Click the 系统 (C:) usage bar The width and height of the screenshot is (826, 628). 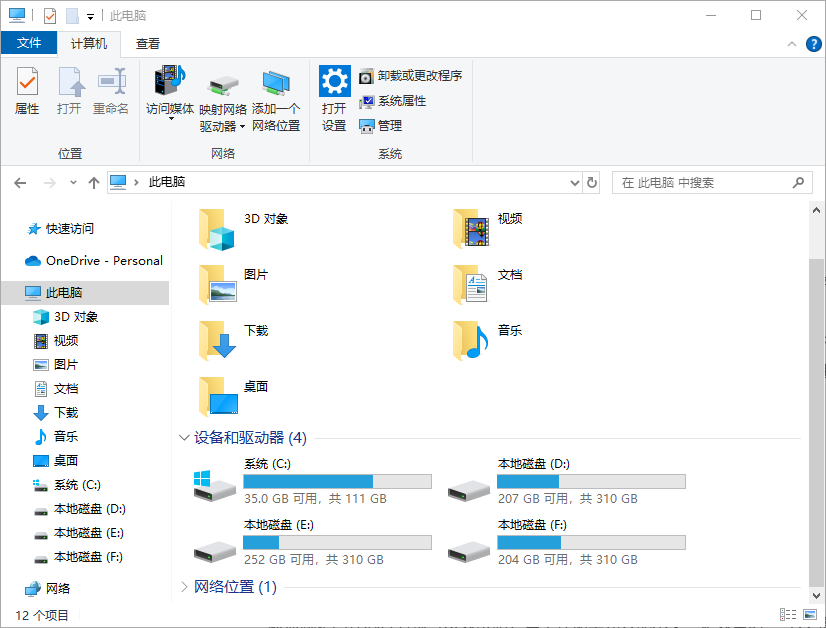tap(337, 481)
